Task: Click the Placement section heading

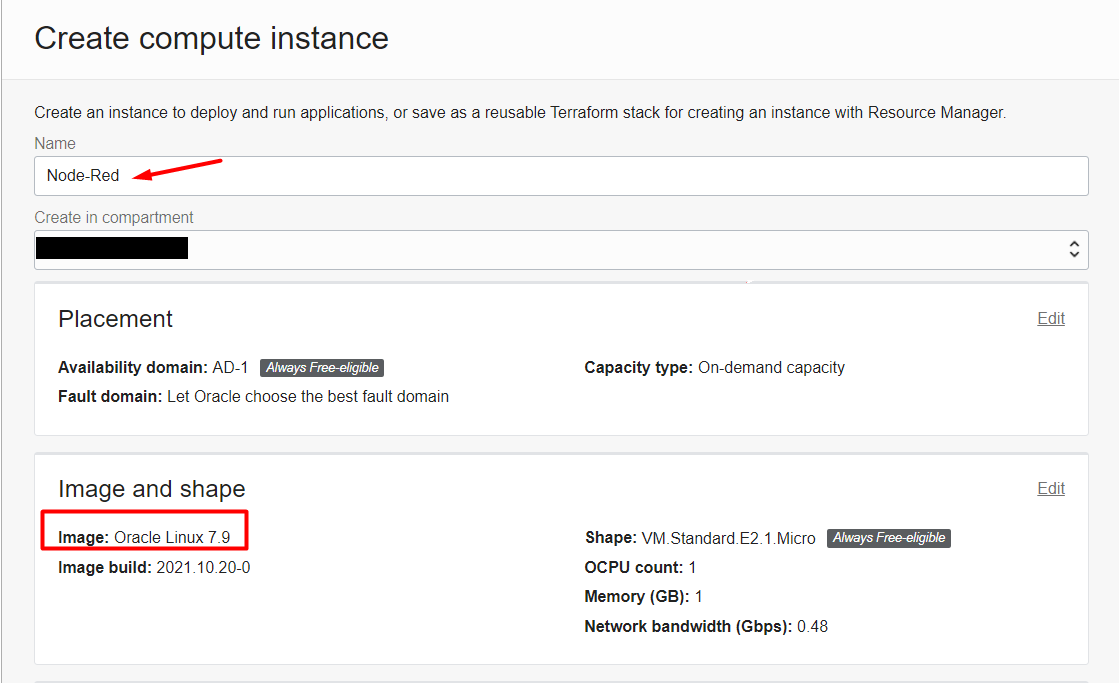Action: point(115,319)
